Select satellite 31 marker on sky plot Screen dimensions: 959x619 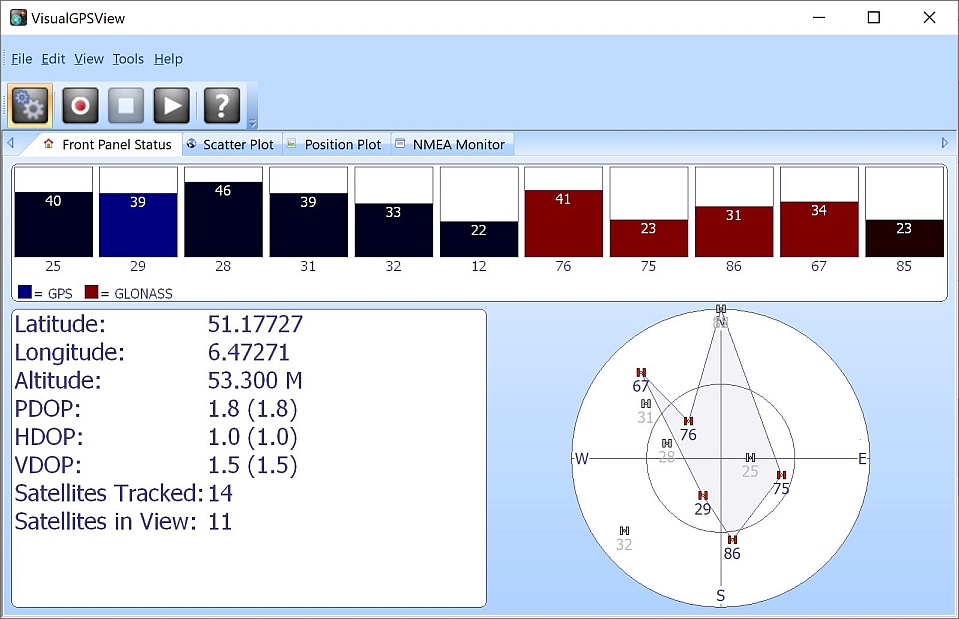[645, 404]
